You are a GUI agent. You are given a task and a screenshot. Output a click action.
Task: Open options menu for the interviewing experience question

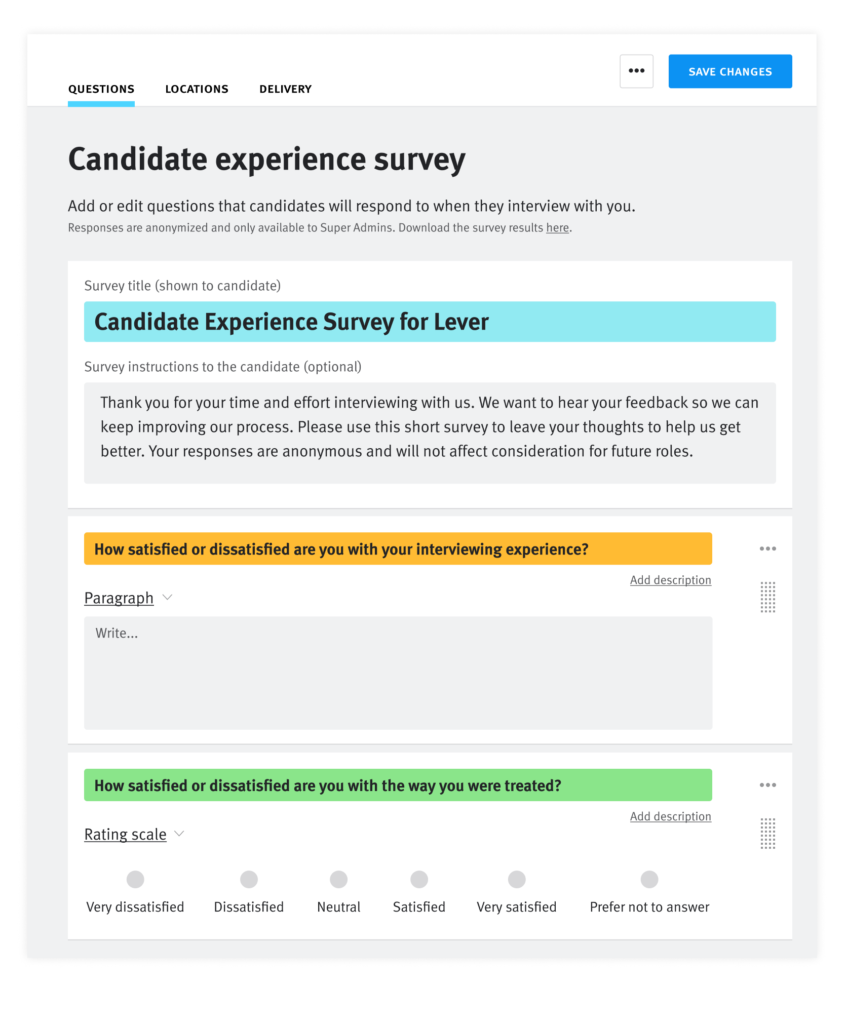[x=768, y=547]
